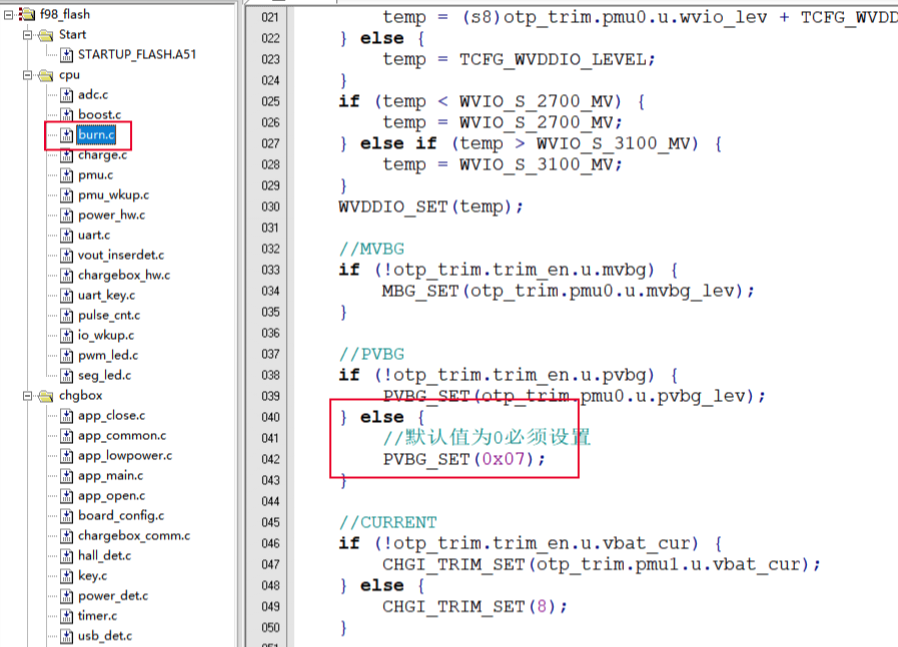Click line number 042 in the gutter

270,459
